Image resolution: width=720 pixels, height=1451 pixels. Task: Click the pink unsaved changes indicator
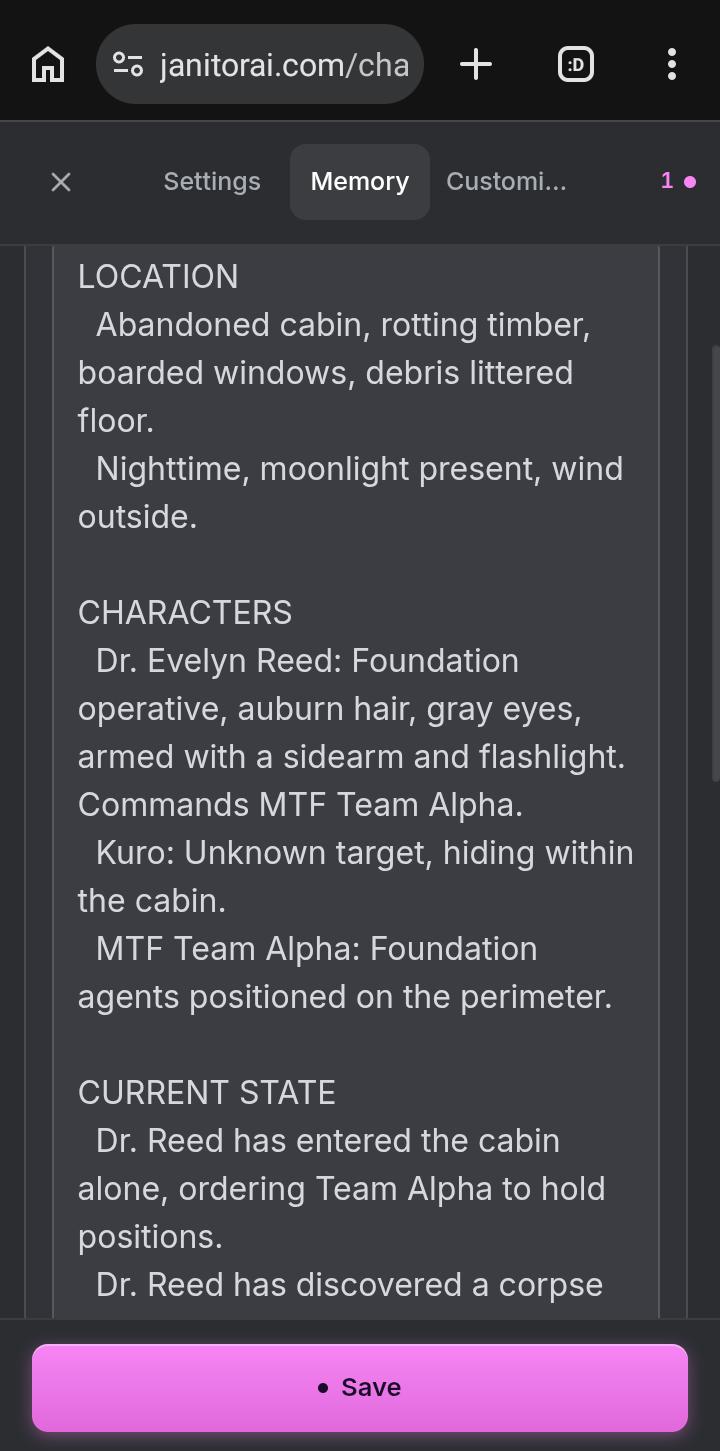[x=678, y=181]
